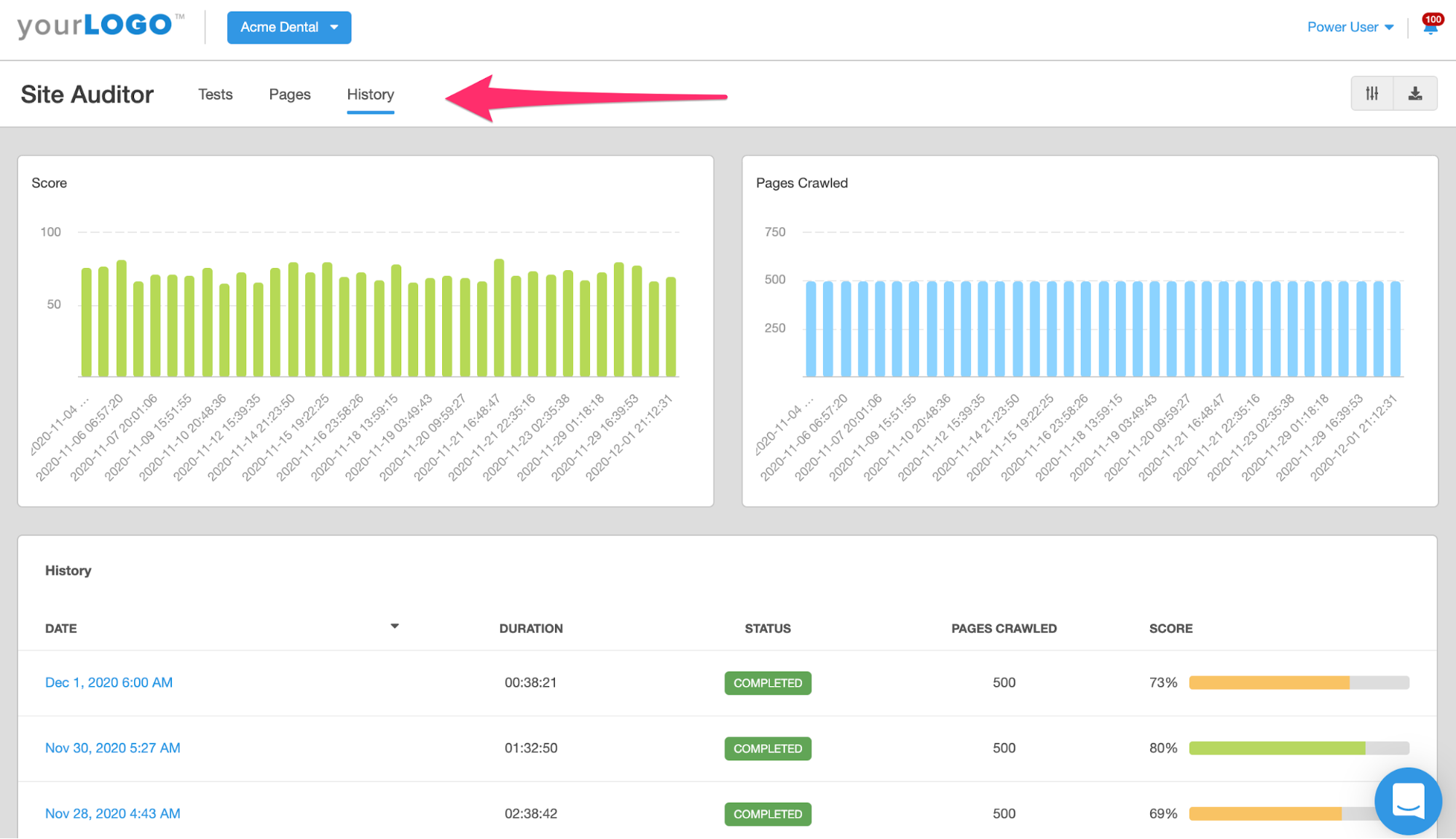
Task: Switch to the Tests tab
Action: click(x=216, y=94)
